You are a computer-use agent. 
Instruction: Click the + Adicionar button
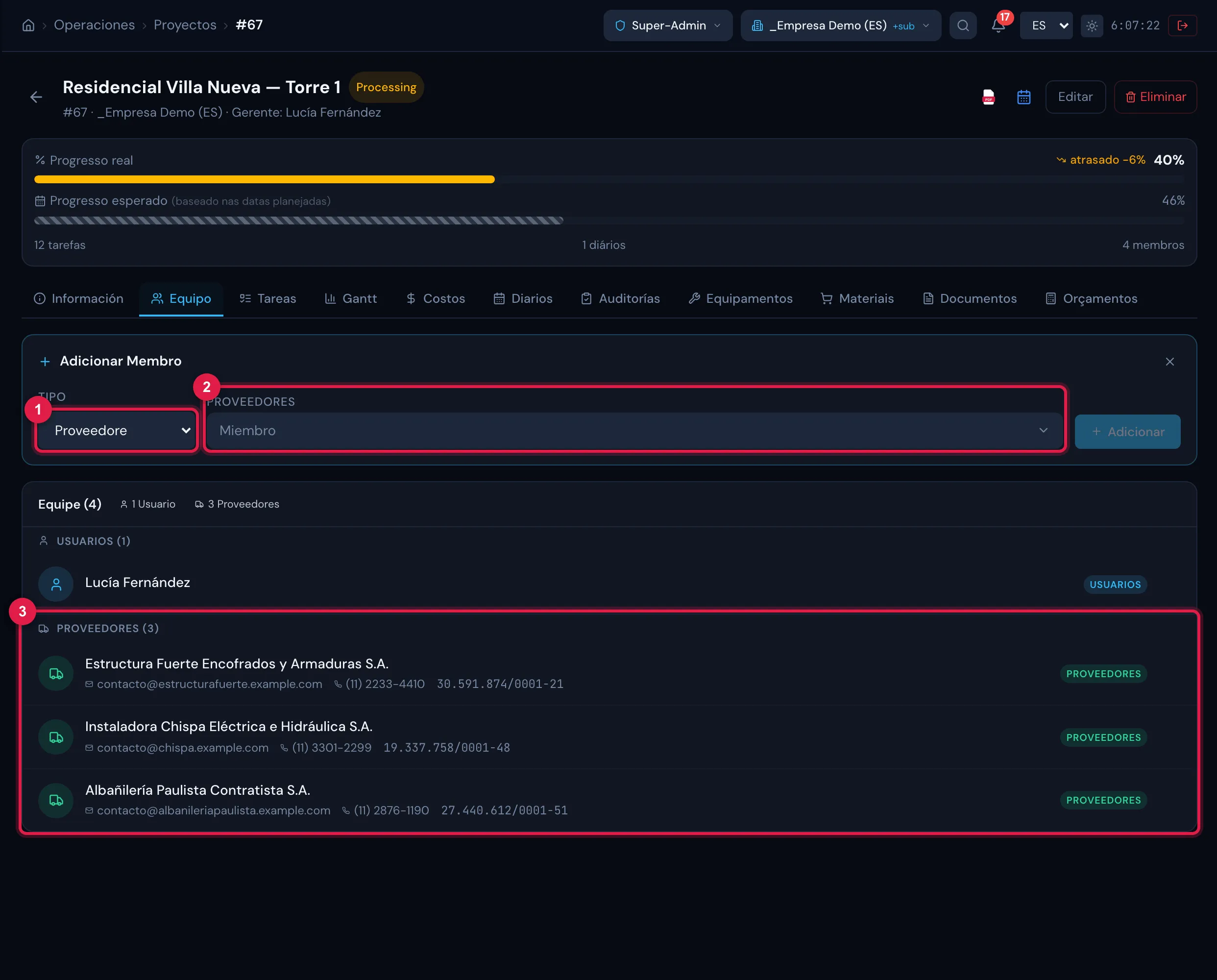point(1127,432)
